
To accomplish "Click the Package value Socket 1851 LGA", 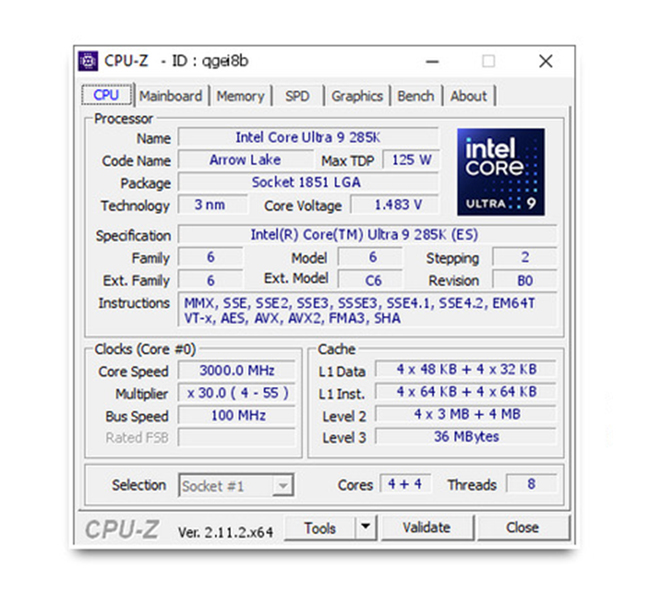I will tap(308, 182).
